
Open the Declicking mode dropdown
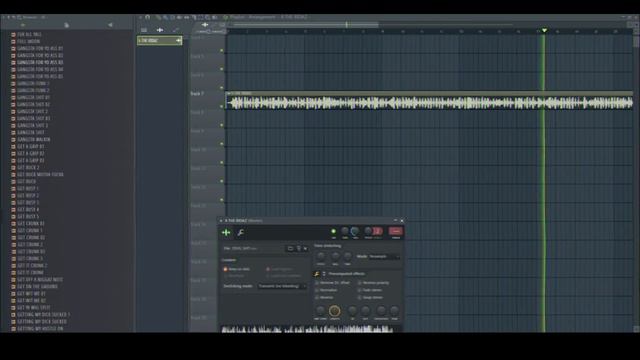[282, 286]
